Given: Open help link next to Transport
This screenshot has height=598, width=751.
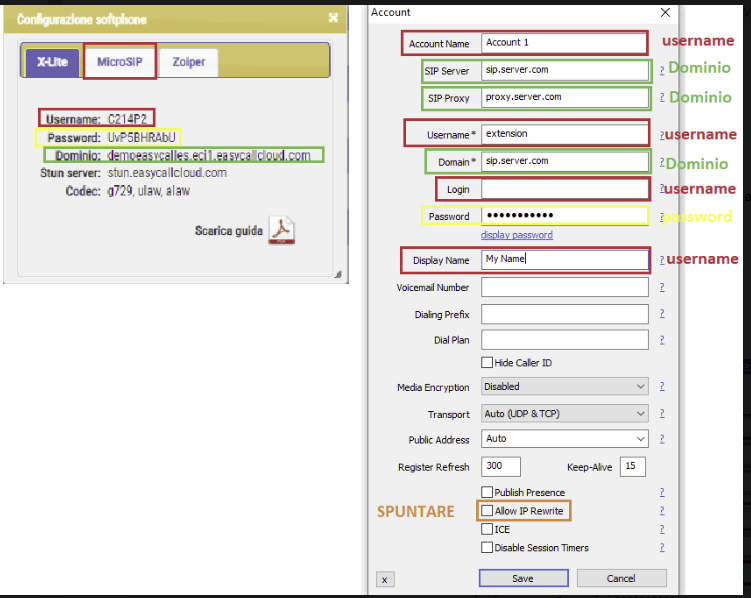Looking at the screenshot, I should coord(662,413).
